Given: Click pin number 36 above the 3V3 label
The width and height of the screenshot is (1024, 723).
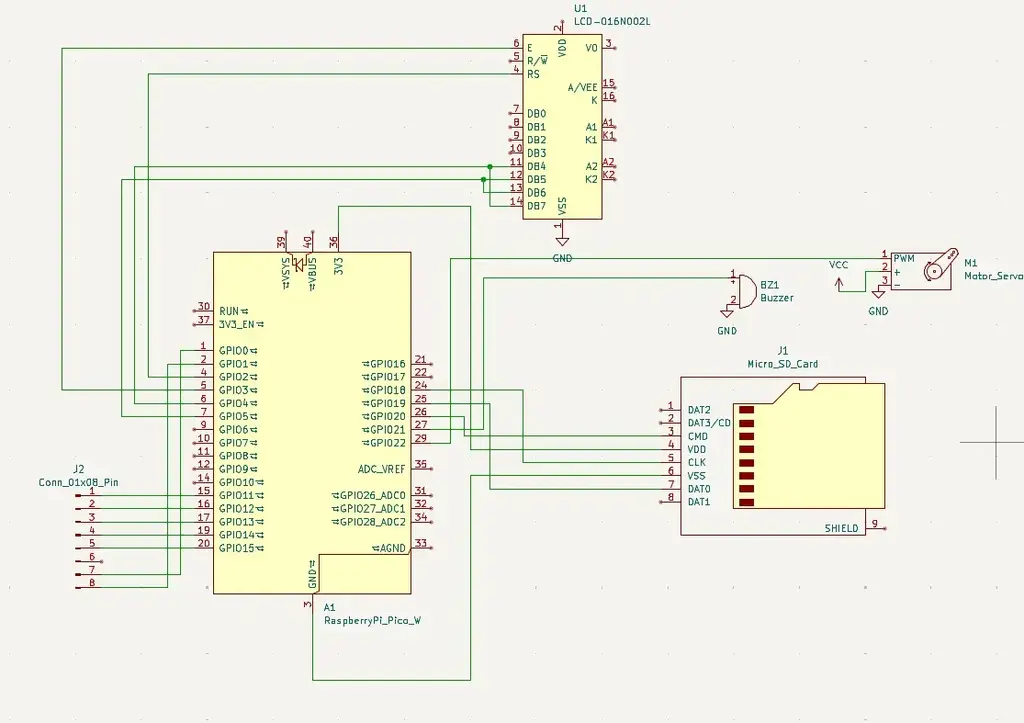Looking at the screenshot, I should (334, 242).
